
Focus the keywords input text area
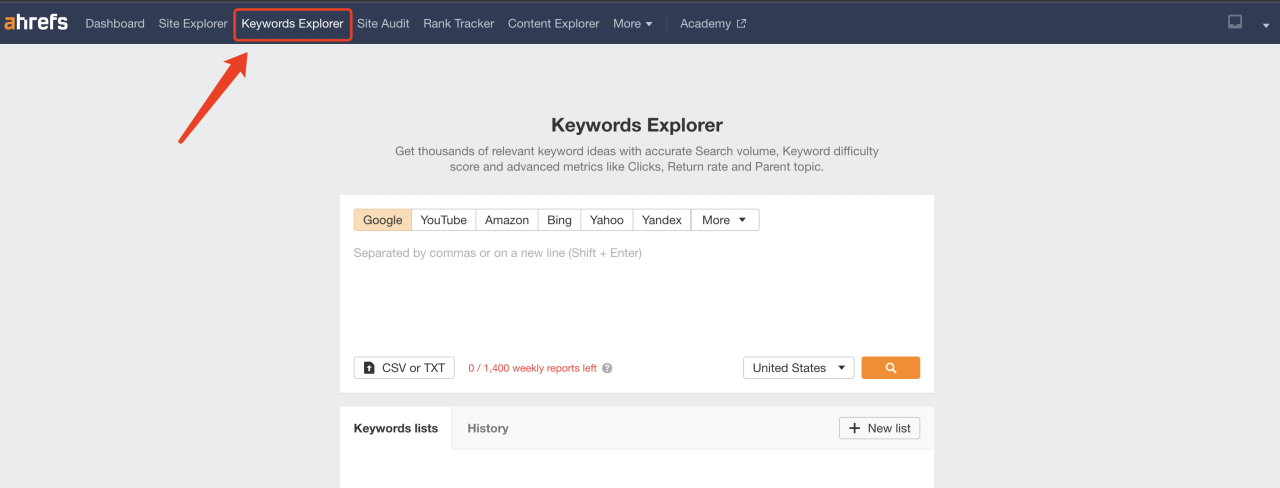pyautogui.click(x=636, y=295)
